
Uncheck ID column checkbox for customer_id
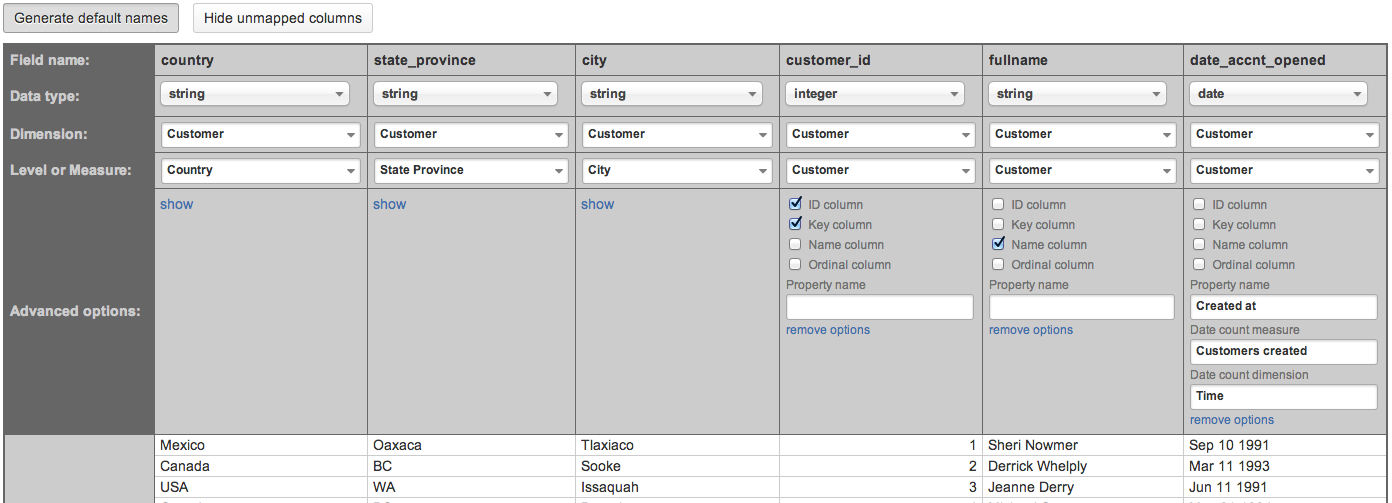796,204
